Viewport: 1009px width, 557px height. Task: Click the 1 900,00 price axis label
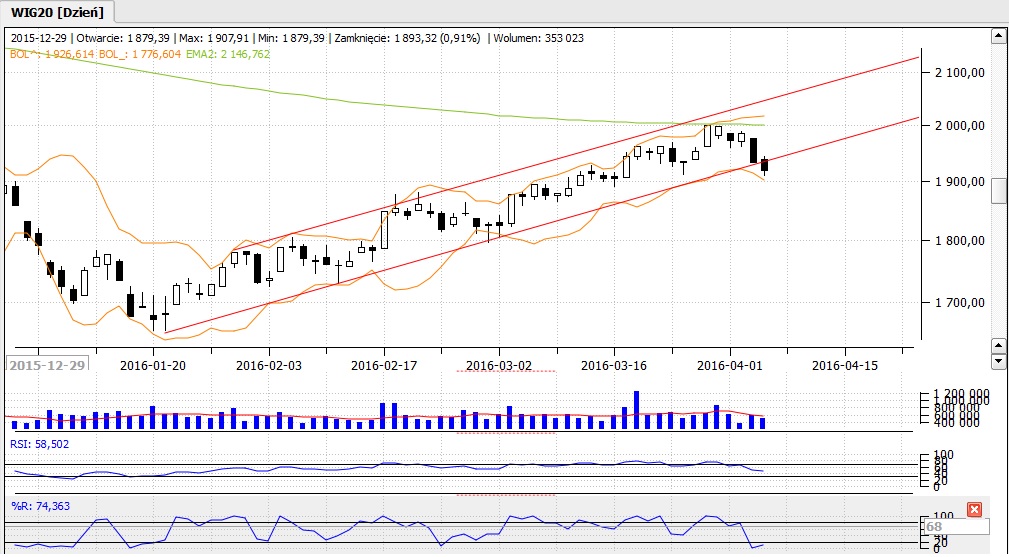959,182
